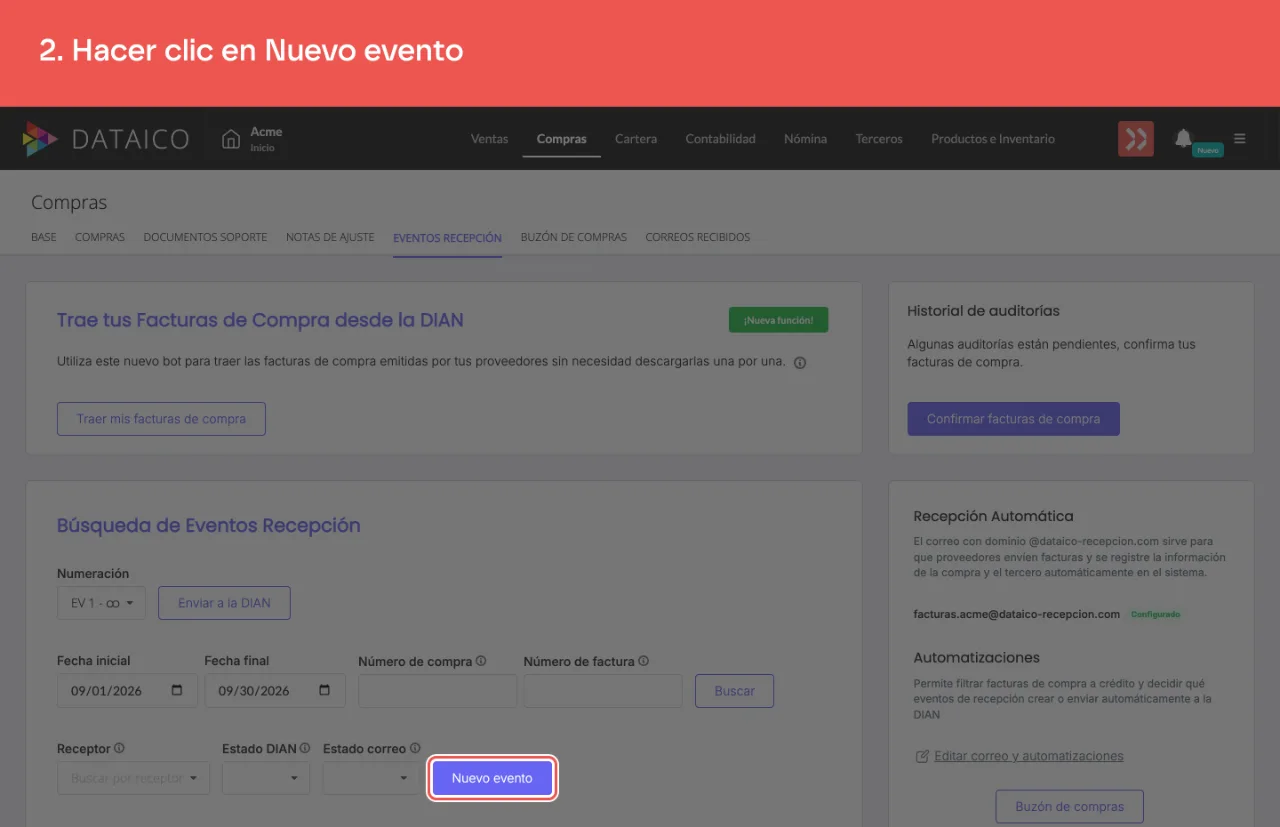Open the Estado correo dropdown
Viewport: 1280px width, 827px height.
point(371,778)
